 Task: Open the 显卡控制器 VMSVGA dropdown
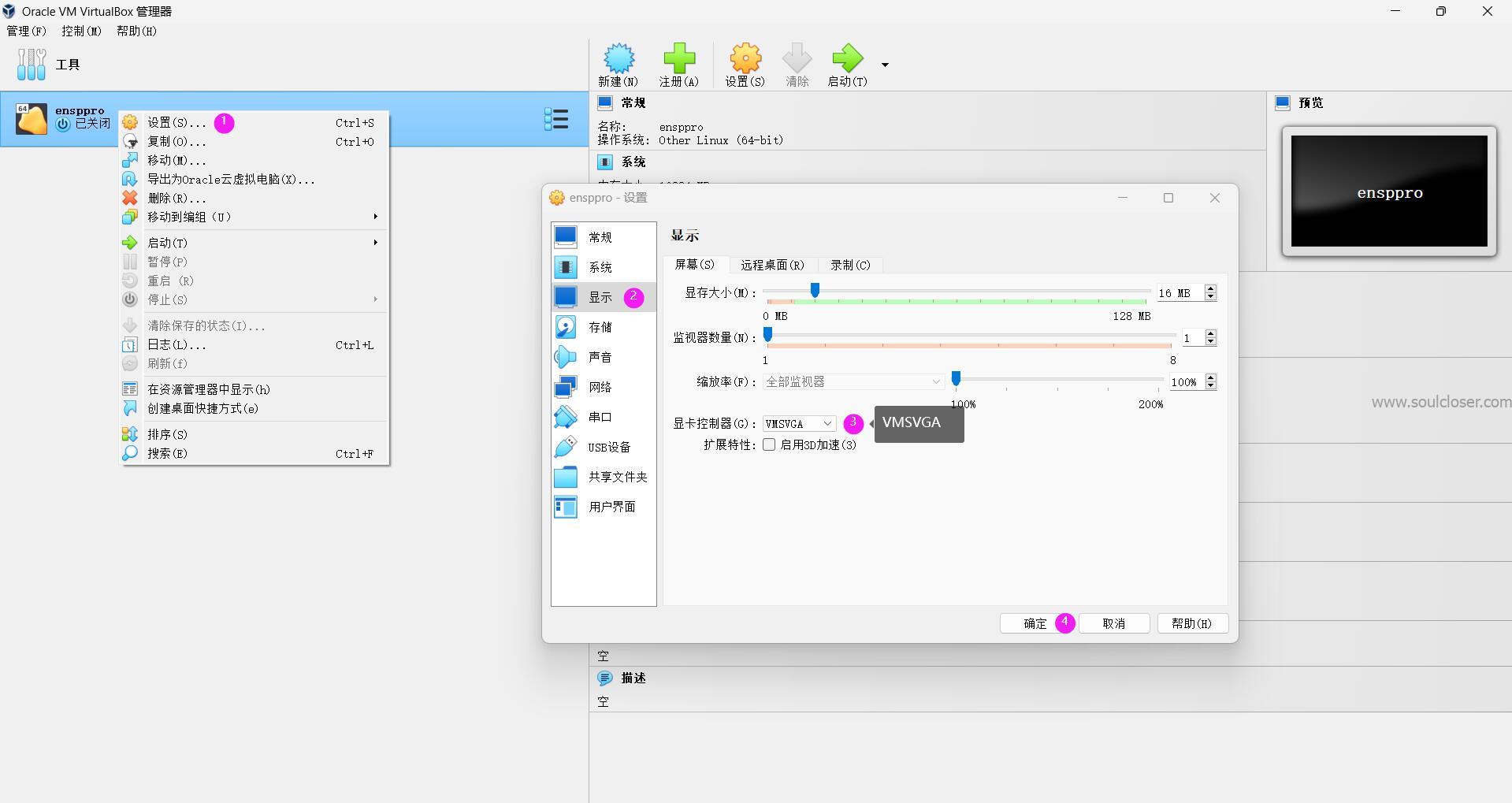pos(799,424)
